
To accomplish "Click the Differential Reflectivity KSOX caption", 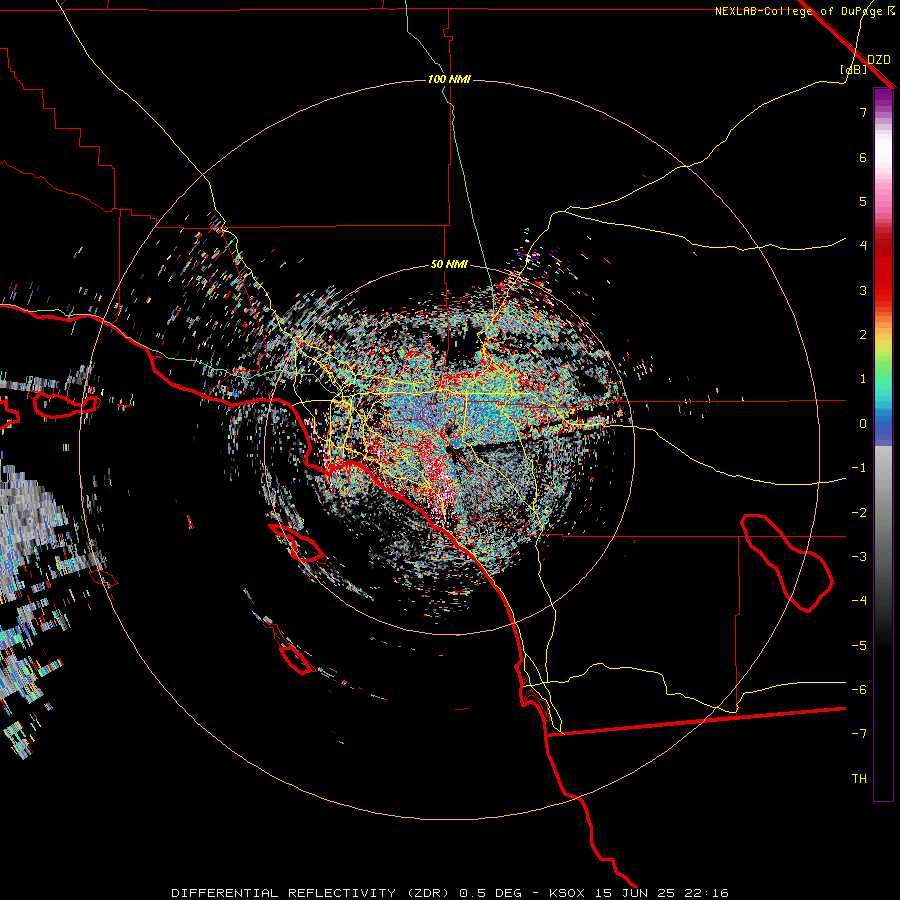I will click(450, 893).
